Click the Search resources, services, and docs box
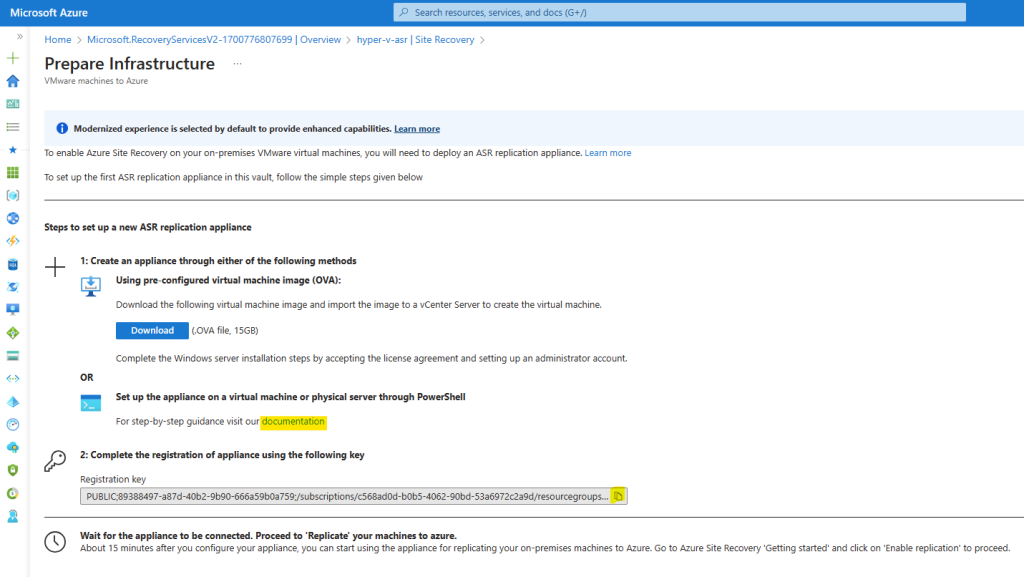1024x577 pixels. pos(679,12)
